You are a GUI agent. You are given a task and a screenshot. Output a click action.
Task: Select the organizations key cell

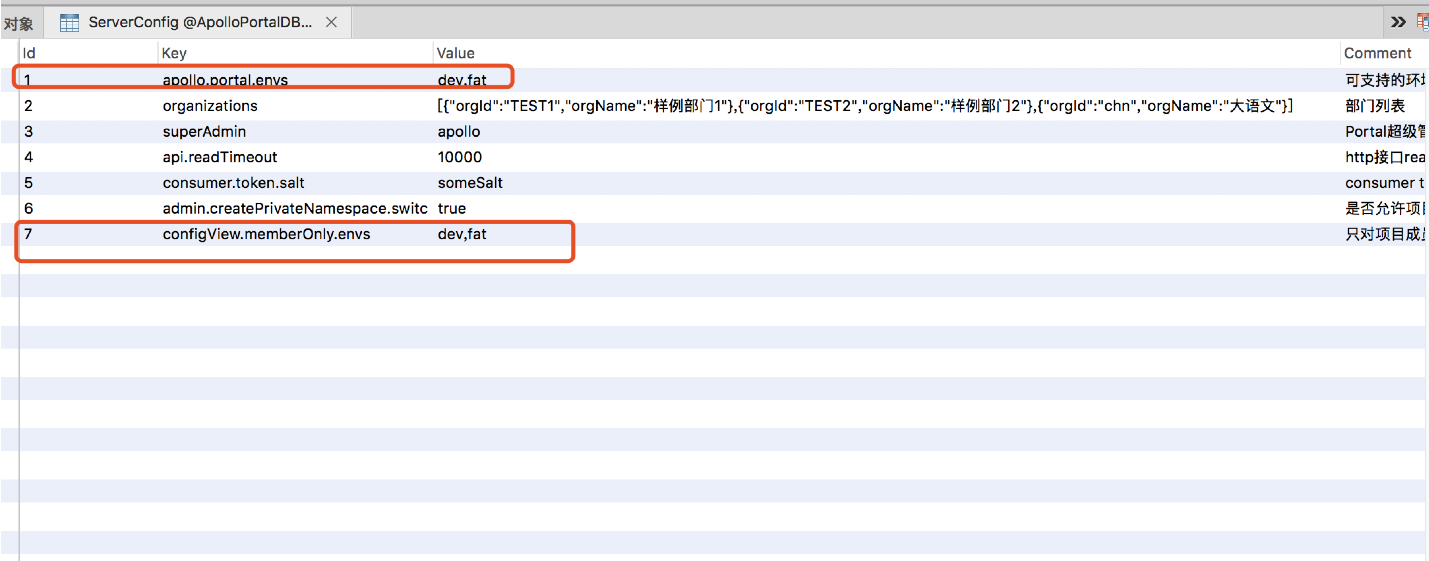point(295,106)
